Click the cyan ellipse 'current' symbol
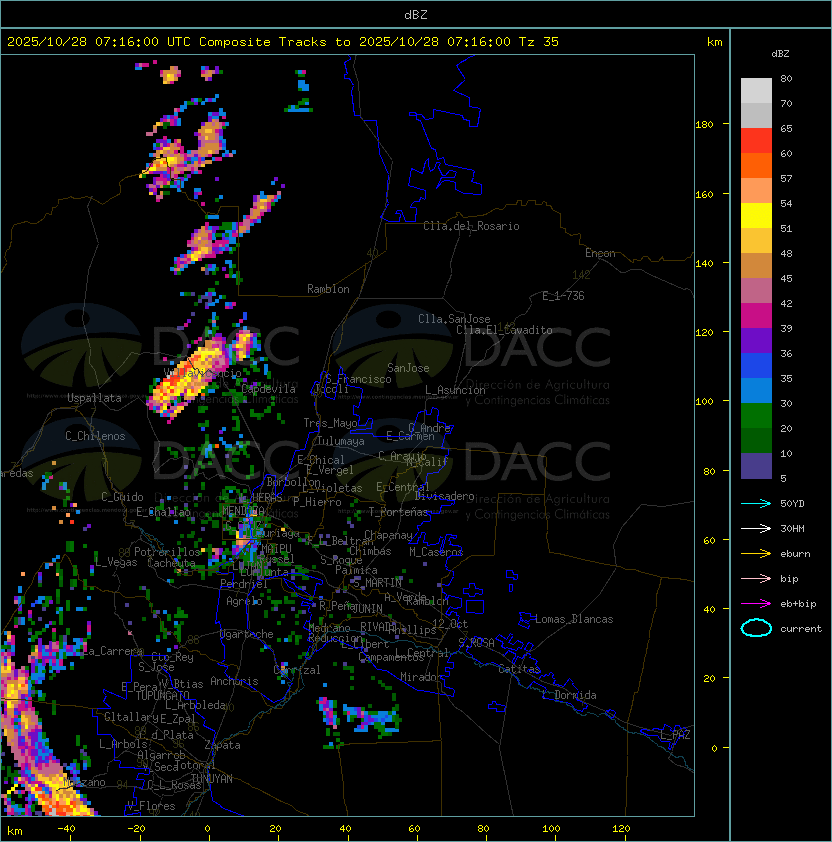The image size is (832, 842). tap(756, 628)
